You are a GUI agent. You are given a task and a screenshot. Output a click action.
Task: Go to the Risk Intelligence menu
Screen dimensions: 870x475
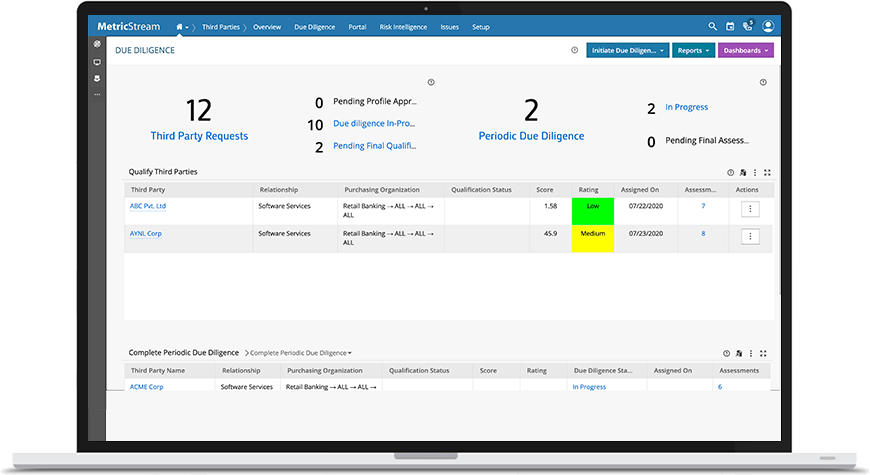tap(404, 27)
